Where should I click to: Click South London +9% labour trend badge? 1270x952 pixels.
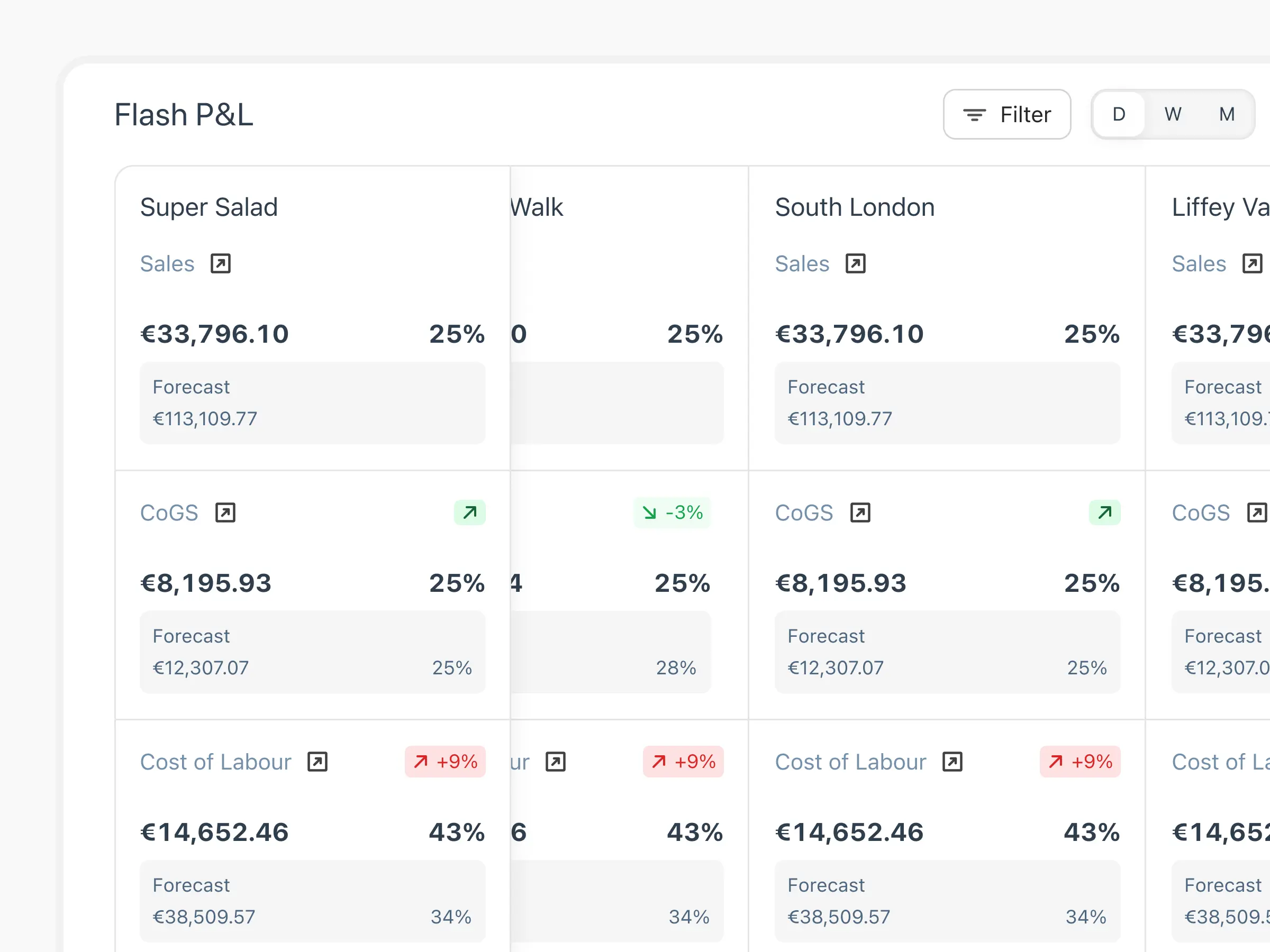click(x=1080, y=762)
